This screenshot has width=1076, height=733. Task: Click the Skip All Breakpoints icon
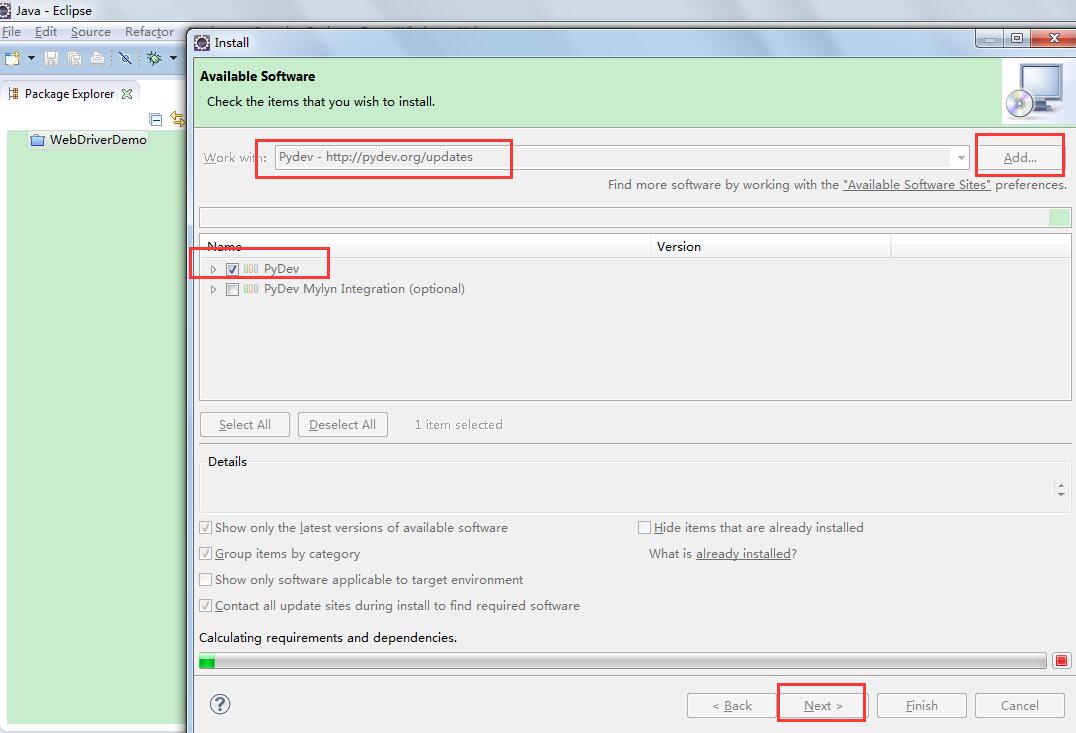[x=125, y=58]
